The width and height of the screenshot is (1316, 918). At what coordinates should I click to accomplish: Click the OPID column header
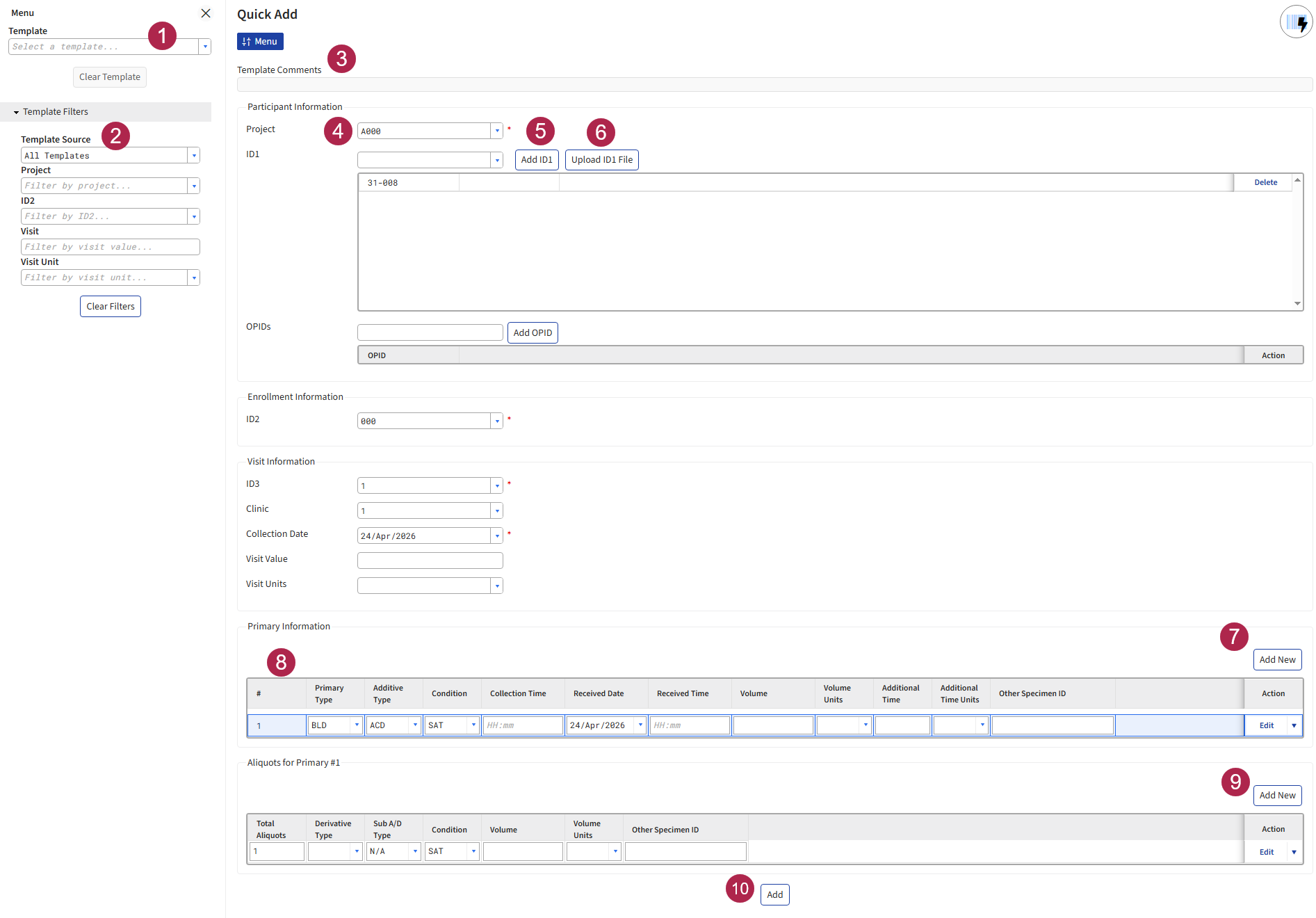click(x=409, y=355)
